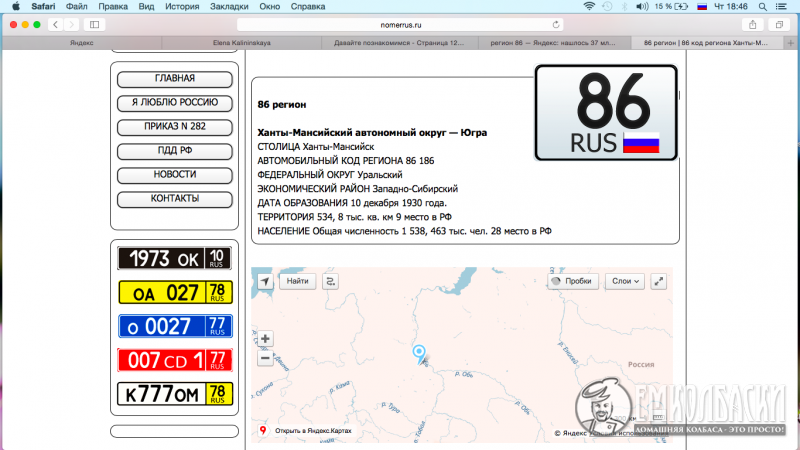
Task: Add a new tab with plus
Action: point(790,43)
